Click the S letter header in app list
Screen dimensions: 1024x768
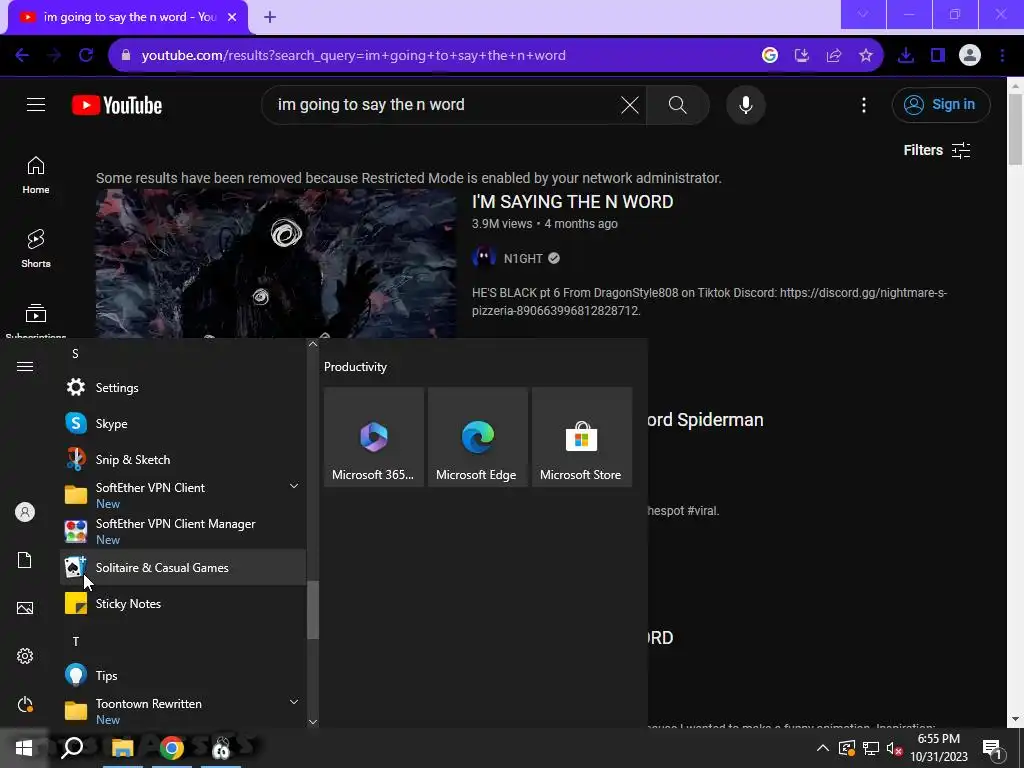click(x=75, y=354)
